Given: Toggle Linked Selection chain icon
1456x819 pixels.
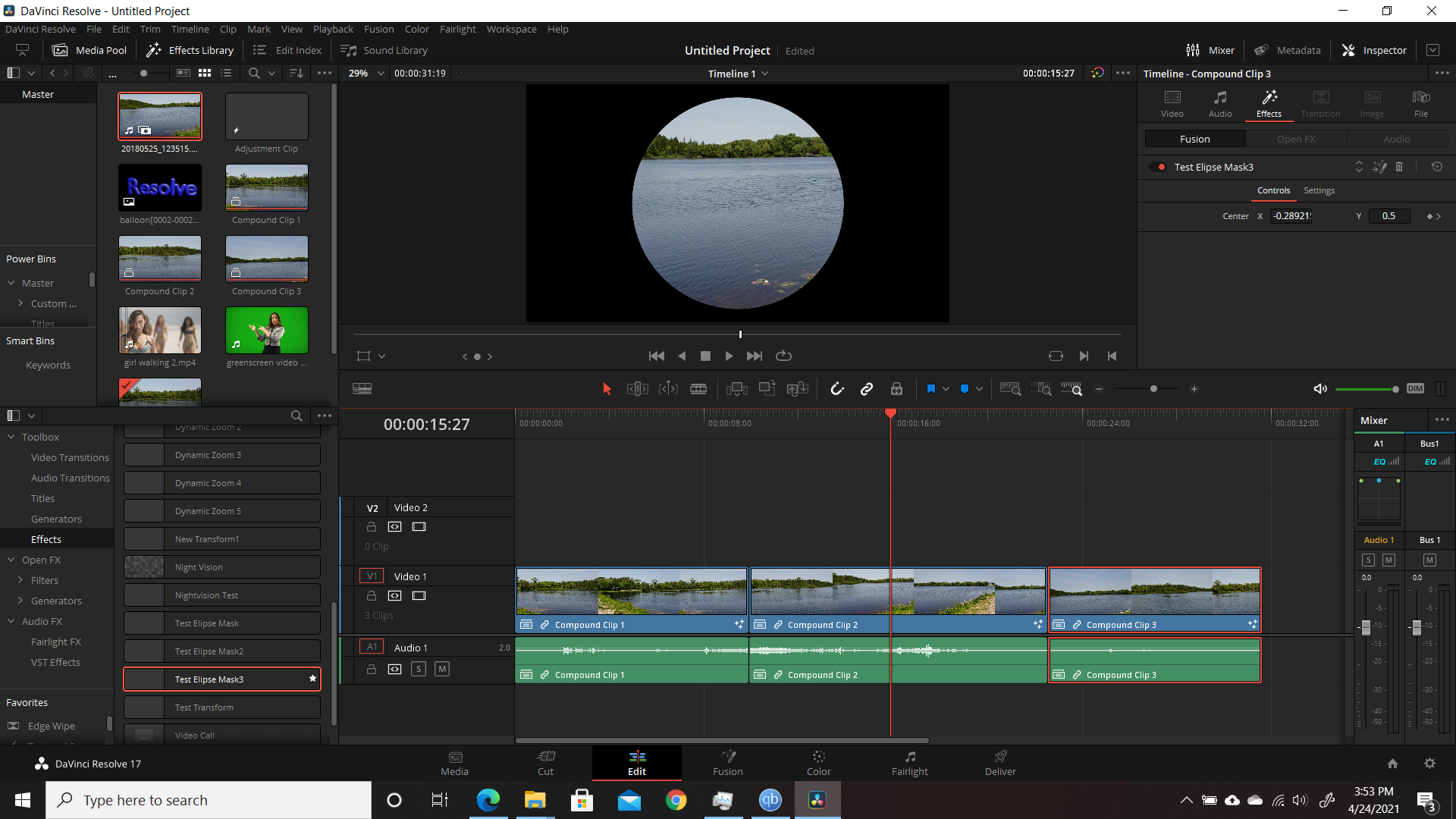Looking at the screenshot, I should coord(867,389).
